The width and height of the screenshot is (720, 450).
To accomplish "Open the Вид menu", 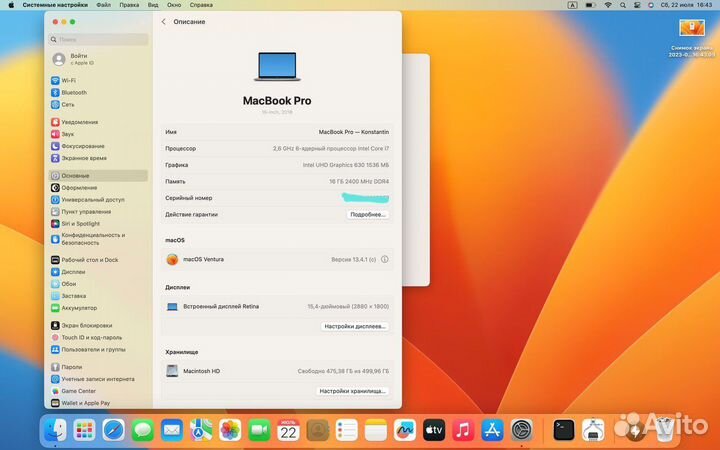I will click(153, 5).
